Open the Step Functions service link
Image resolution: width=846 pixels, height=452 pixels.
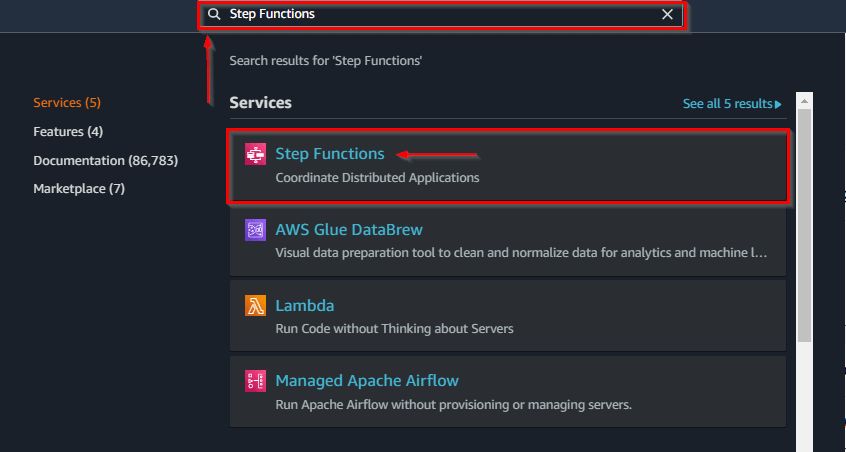(x=330, y=154)
